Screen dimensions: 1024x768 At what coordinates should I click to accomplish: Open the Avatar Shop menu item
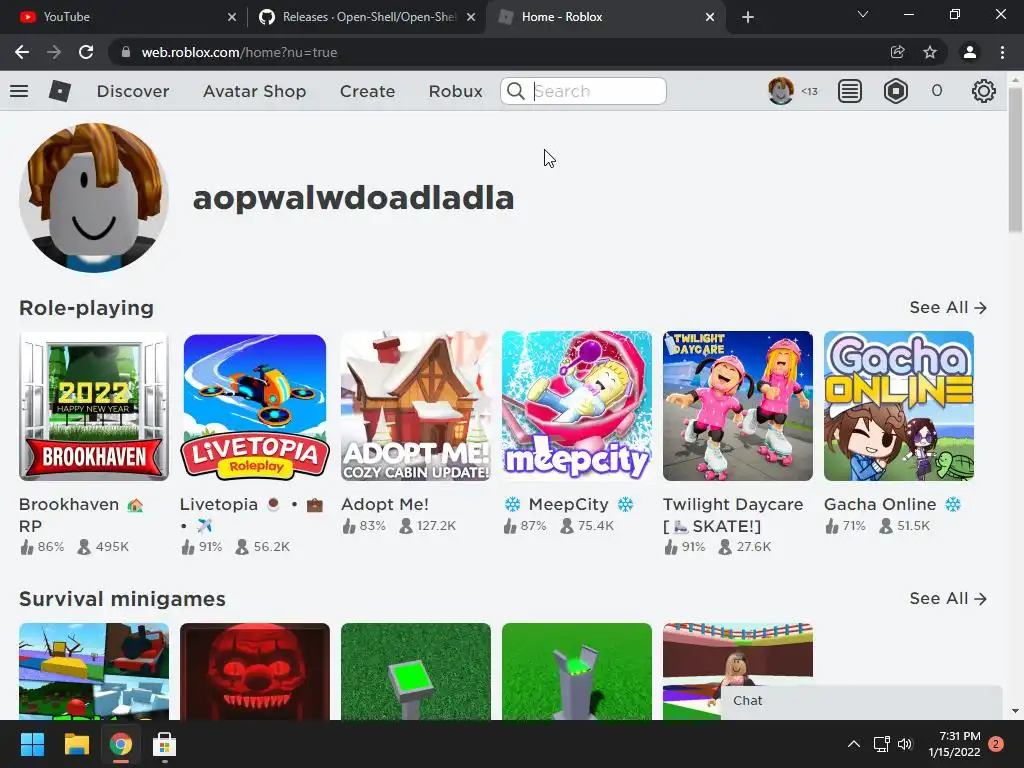click(x=255, y=91)
